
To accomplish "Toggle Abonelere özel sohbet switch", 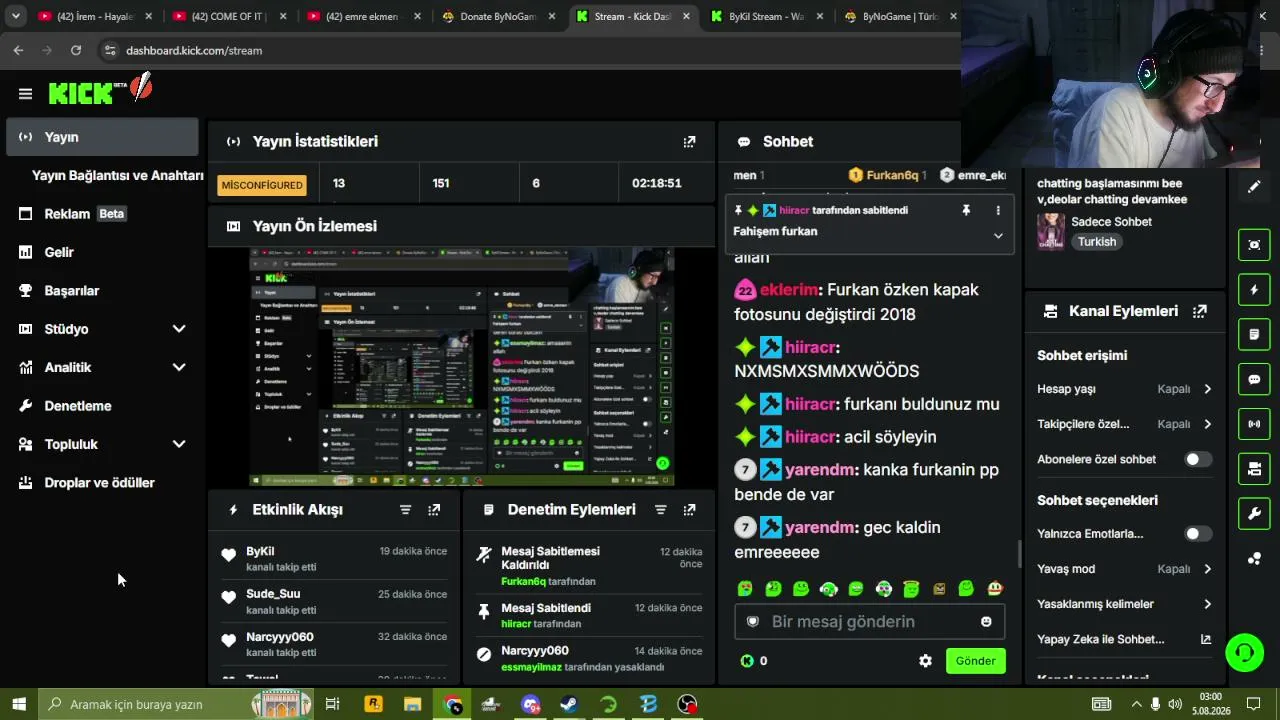I will 1198,459.
